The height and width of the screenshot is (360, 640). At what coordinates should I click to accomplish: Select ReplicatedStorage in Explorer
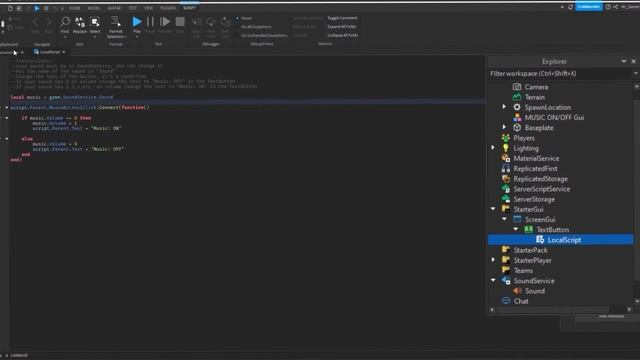540,179
